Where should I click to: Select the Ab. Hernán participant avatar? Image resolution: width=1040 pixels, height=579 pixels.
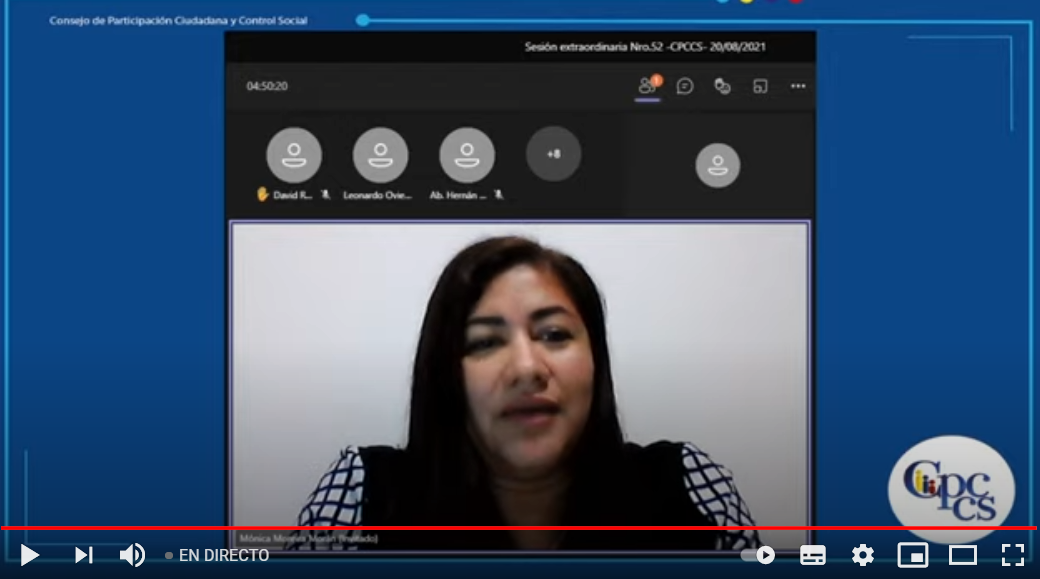pos(467,155)
